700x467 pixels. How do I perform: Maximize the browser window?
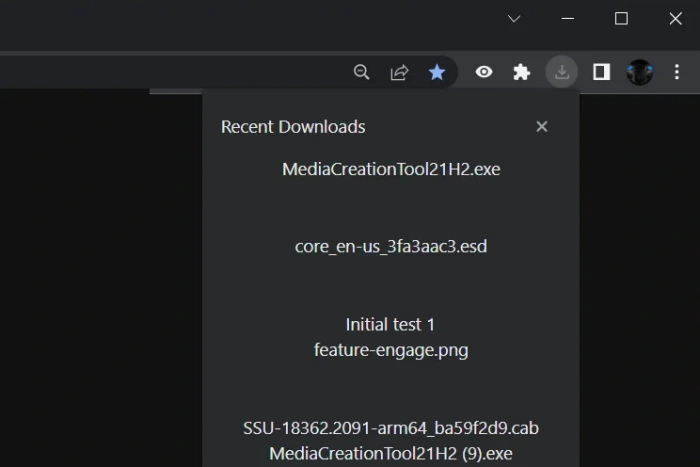[x=621, y=19]
